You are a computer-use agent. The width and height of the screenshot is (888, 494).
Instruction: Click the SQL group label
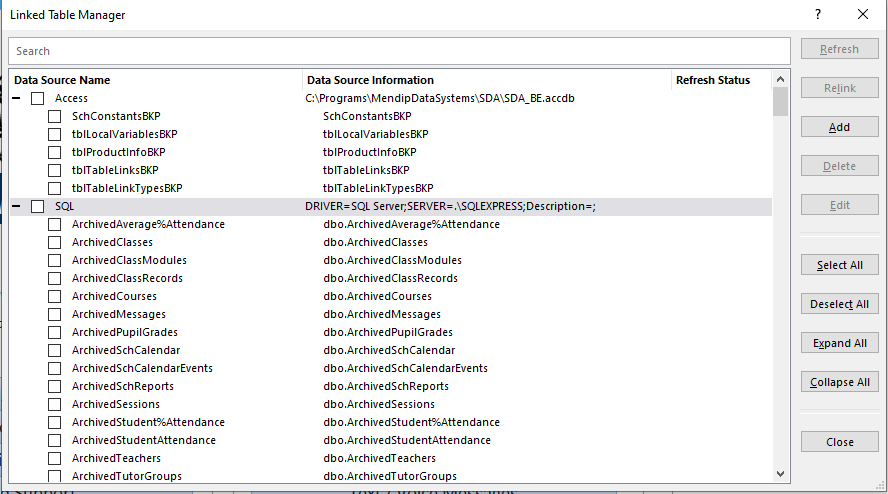65,206
